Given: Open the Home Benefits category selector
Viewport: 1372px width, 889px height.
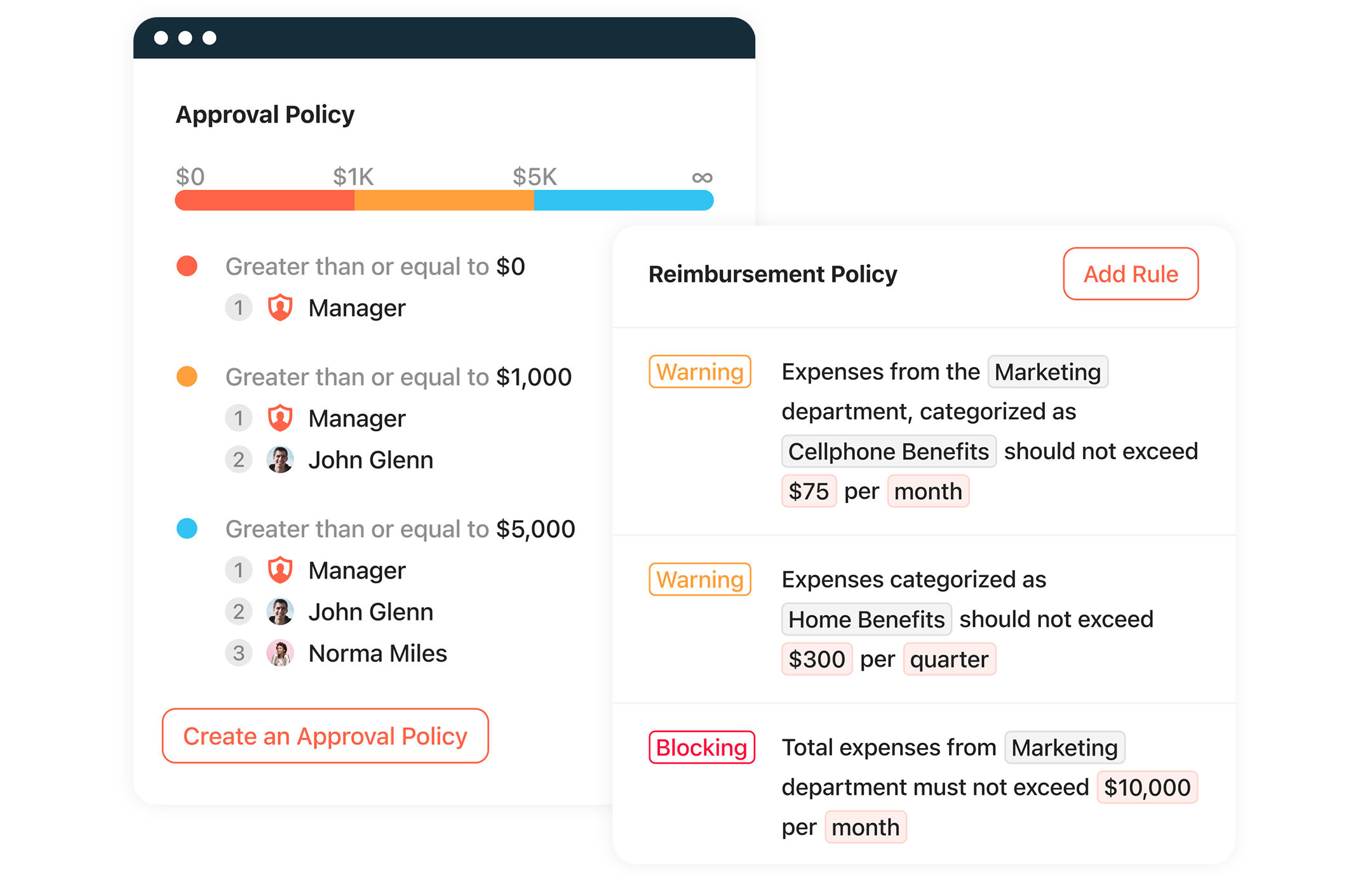Looking at the screenshot, I should (866, 619).
